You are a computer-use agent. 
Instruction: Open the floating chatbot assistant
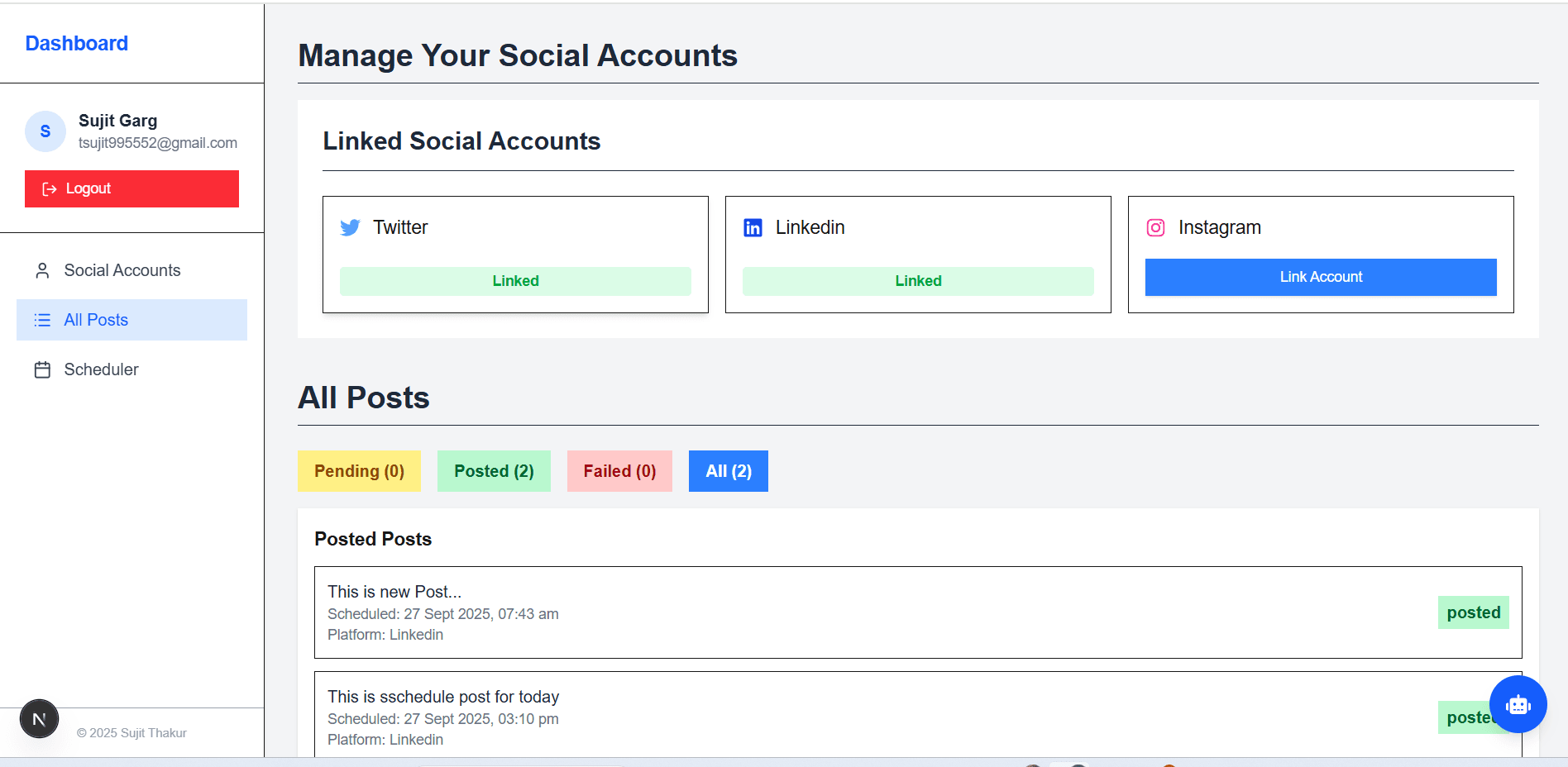coord(1518,704)
